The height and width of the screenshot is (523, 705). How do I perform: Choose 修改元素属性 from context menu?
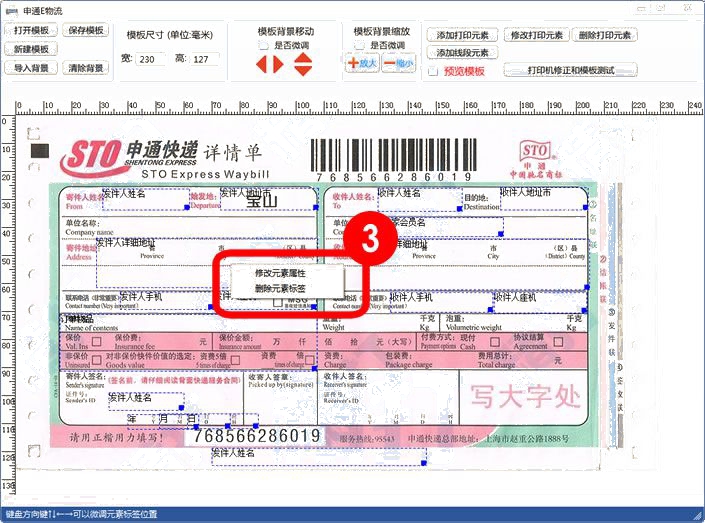(x=280, y=273)
